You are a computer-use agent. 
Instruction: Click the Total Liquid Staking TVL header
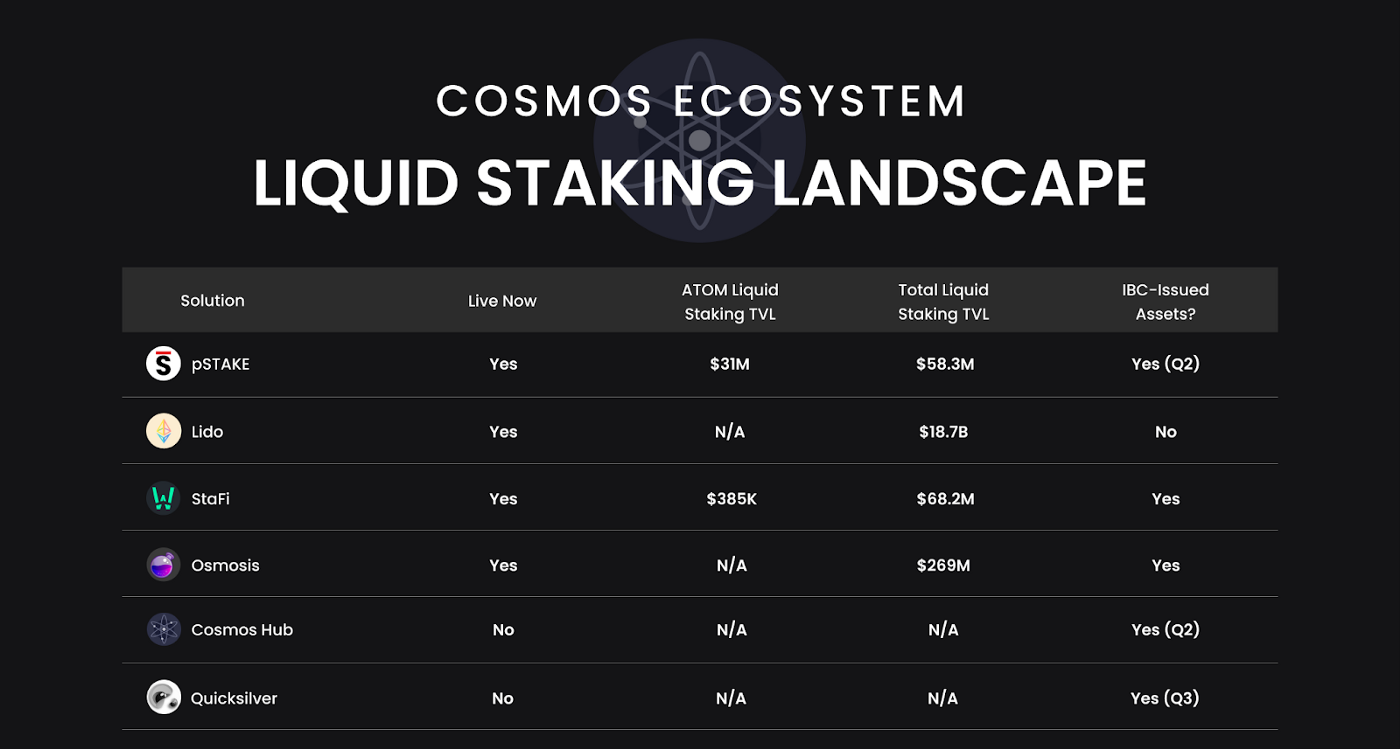pos(943,301)
